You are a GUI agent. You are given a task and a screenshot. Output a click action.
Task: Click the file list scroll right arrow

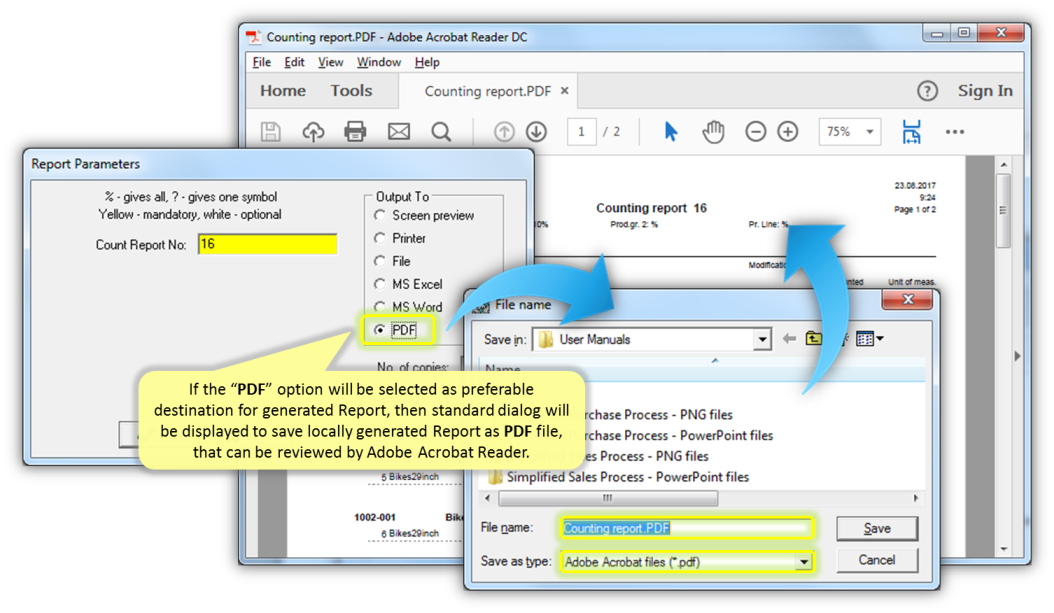click(x=916, y=498)
